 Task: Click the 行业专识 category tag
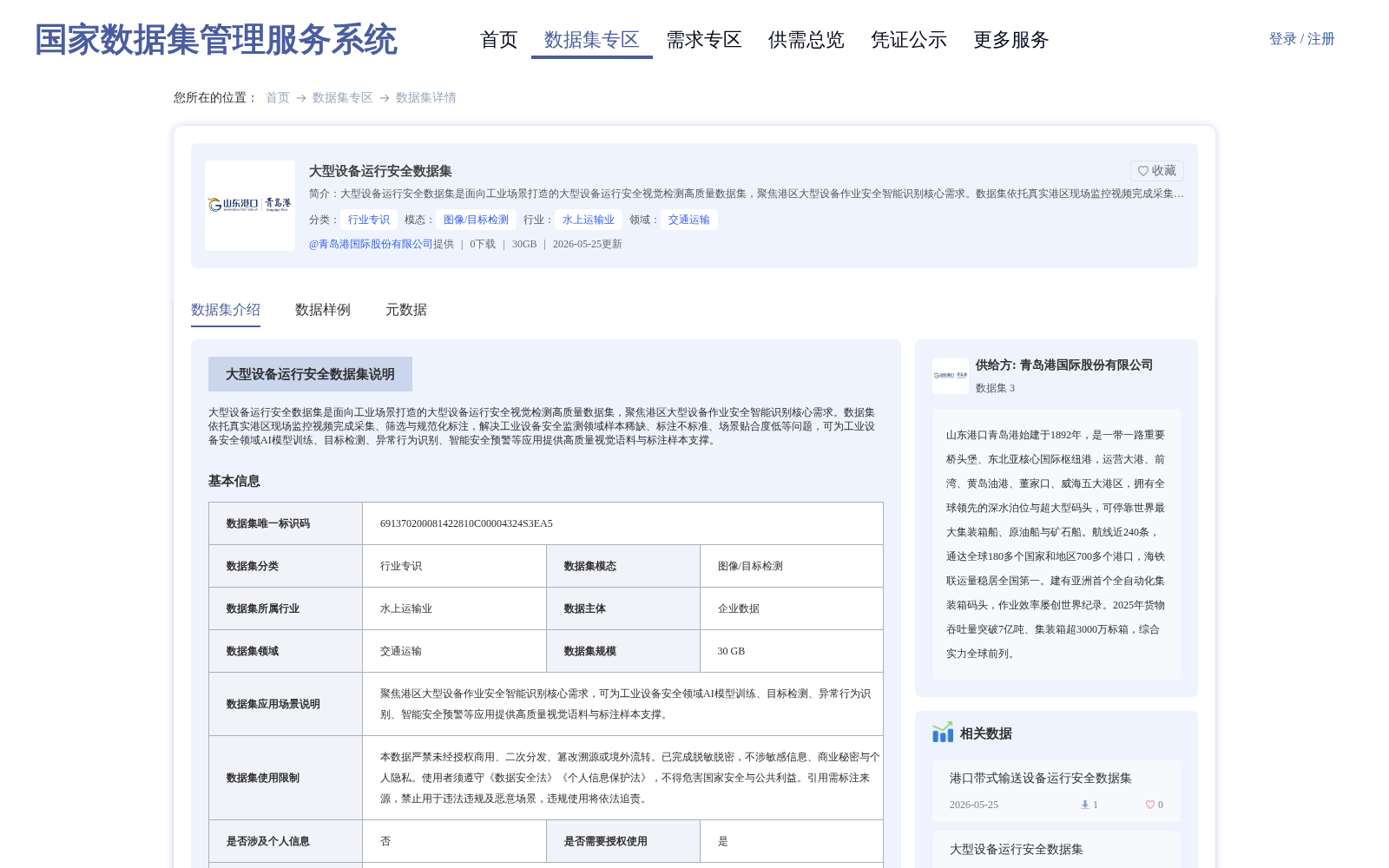369,220
